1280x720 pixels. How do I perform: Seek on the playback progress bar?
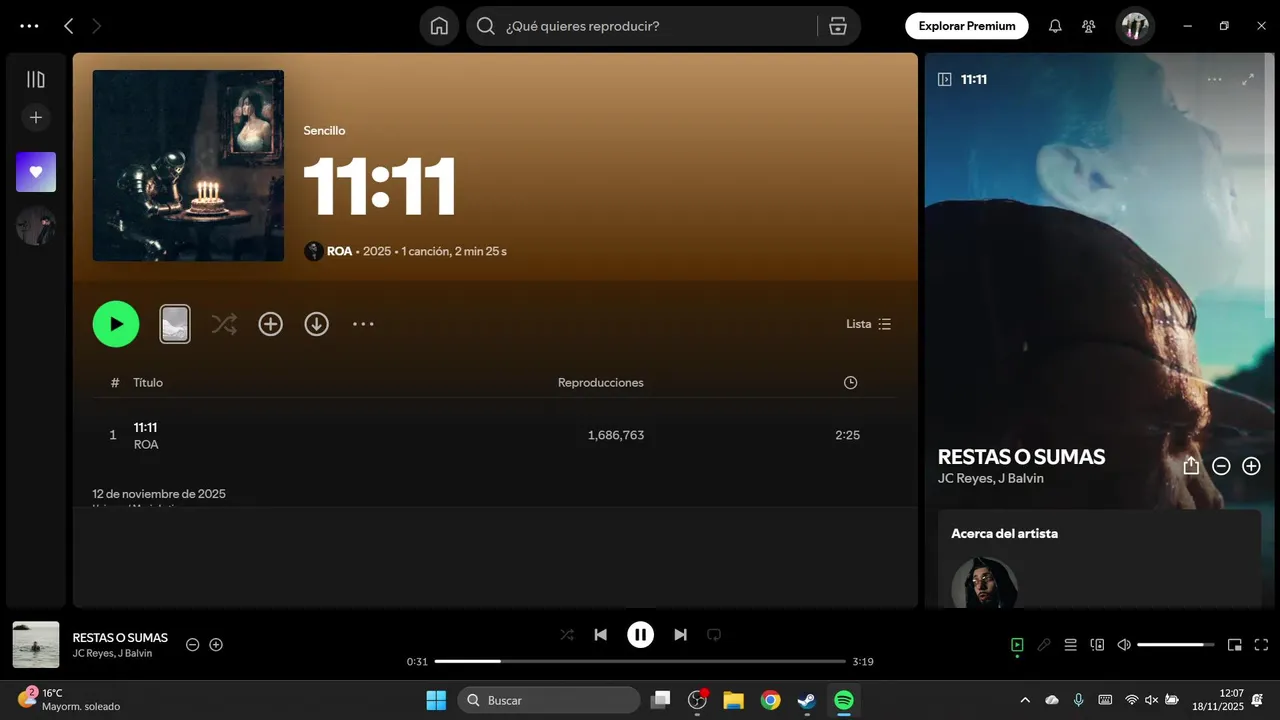coord(640,661)
